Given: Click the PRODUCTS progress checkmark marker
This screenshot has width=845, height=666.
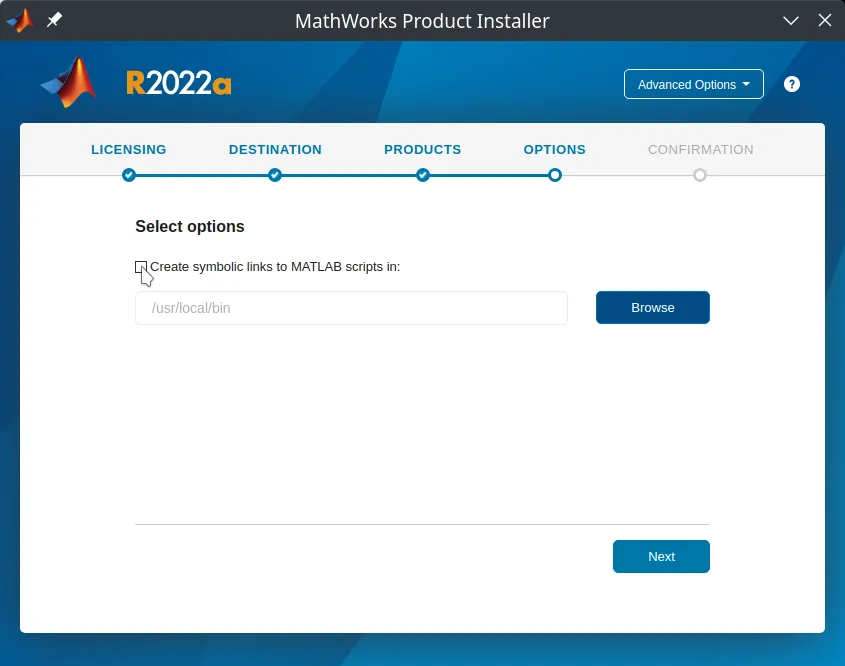Looking at the screenshot, I should [x=423, y=175].
